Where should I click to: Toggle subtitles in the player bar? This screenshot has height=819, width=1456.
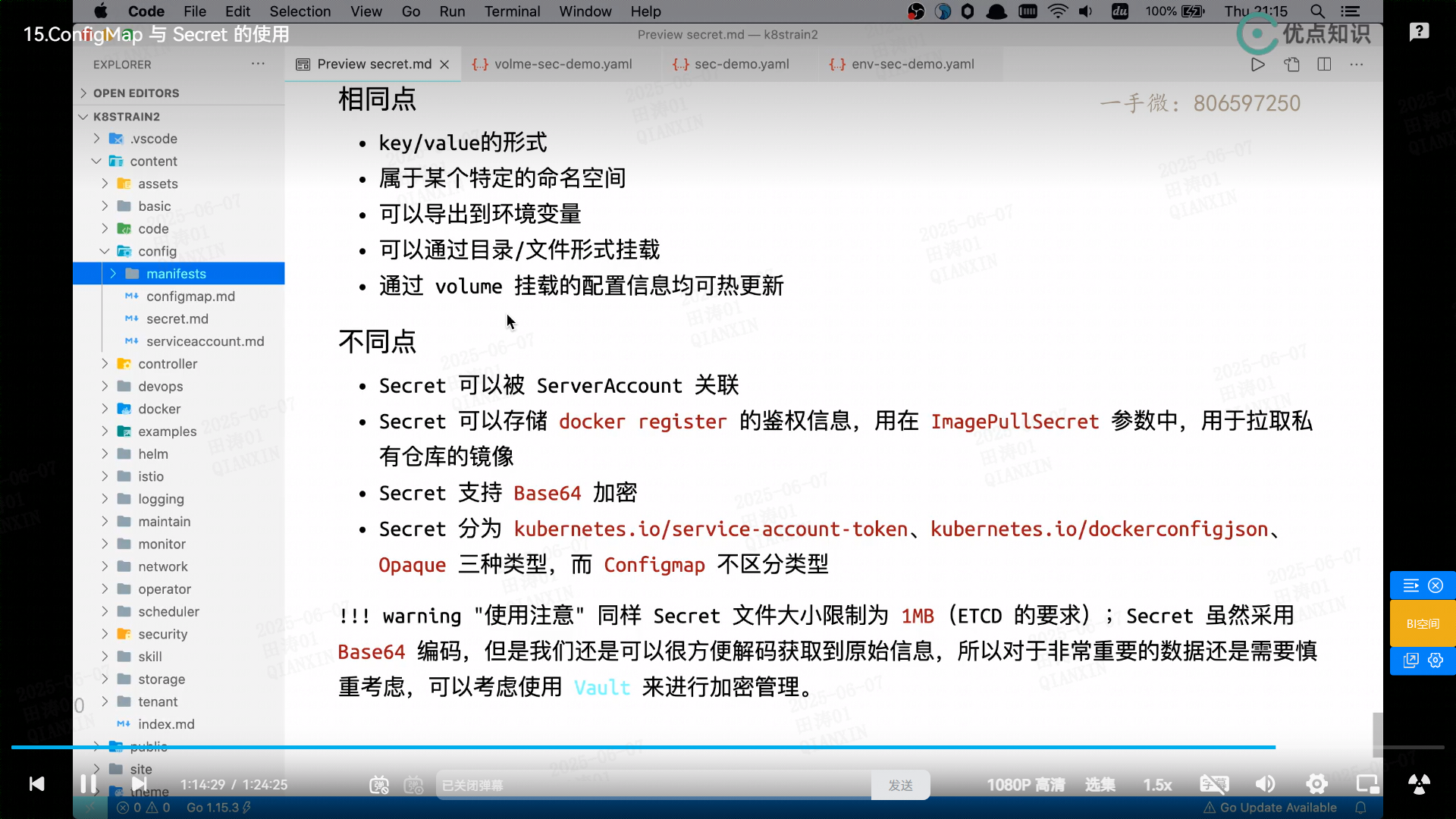click(1214, 784)
